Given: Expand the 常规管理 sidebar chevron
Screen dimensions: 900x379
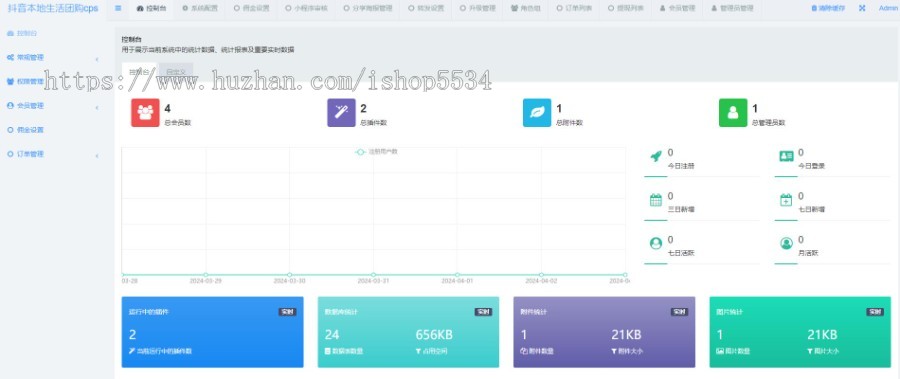Looking at the screenshot, I should point(96,59).
